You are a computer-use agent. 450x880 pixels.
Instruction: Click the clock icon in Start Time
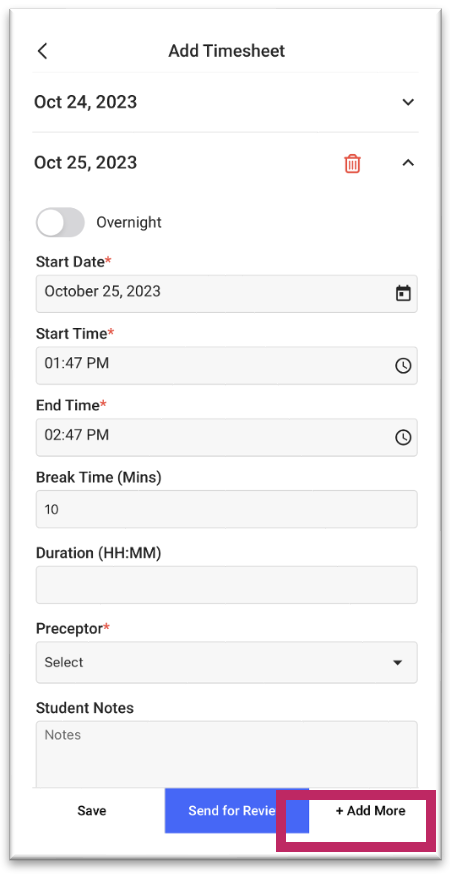click(403, 366)
